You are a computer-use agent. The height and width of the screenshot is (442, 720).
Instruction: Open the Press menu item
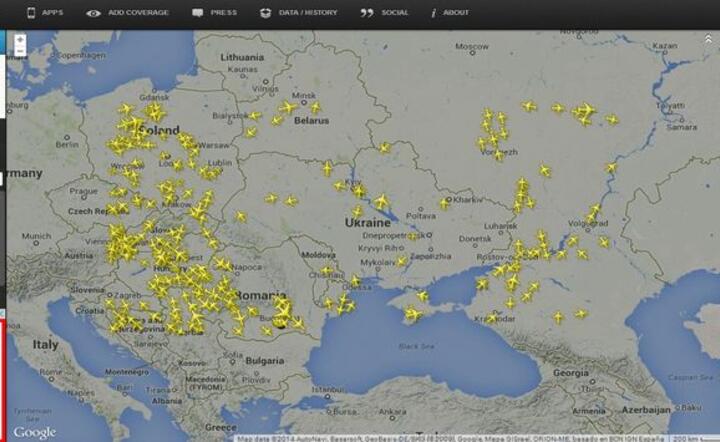[214, 12]
